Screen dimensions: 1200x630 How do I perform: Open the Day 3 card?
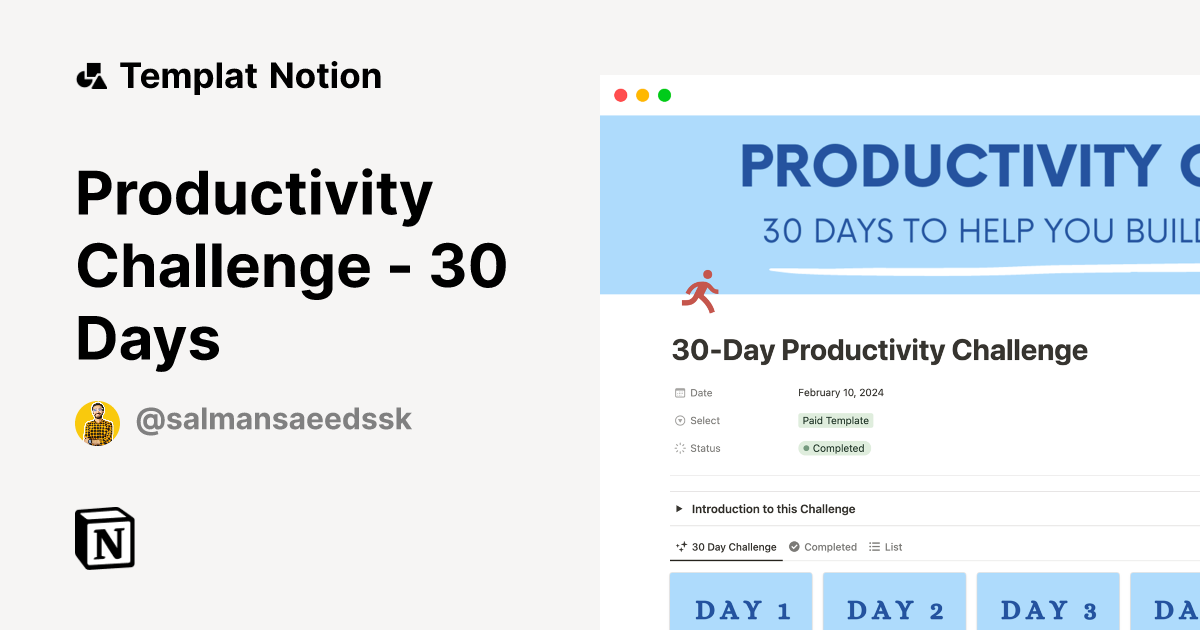(1048, 605)
